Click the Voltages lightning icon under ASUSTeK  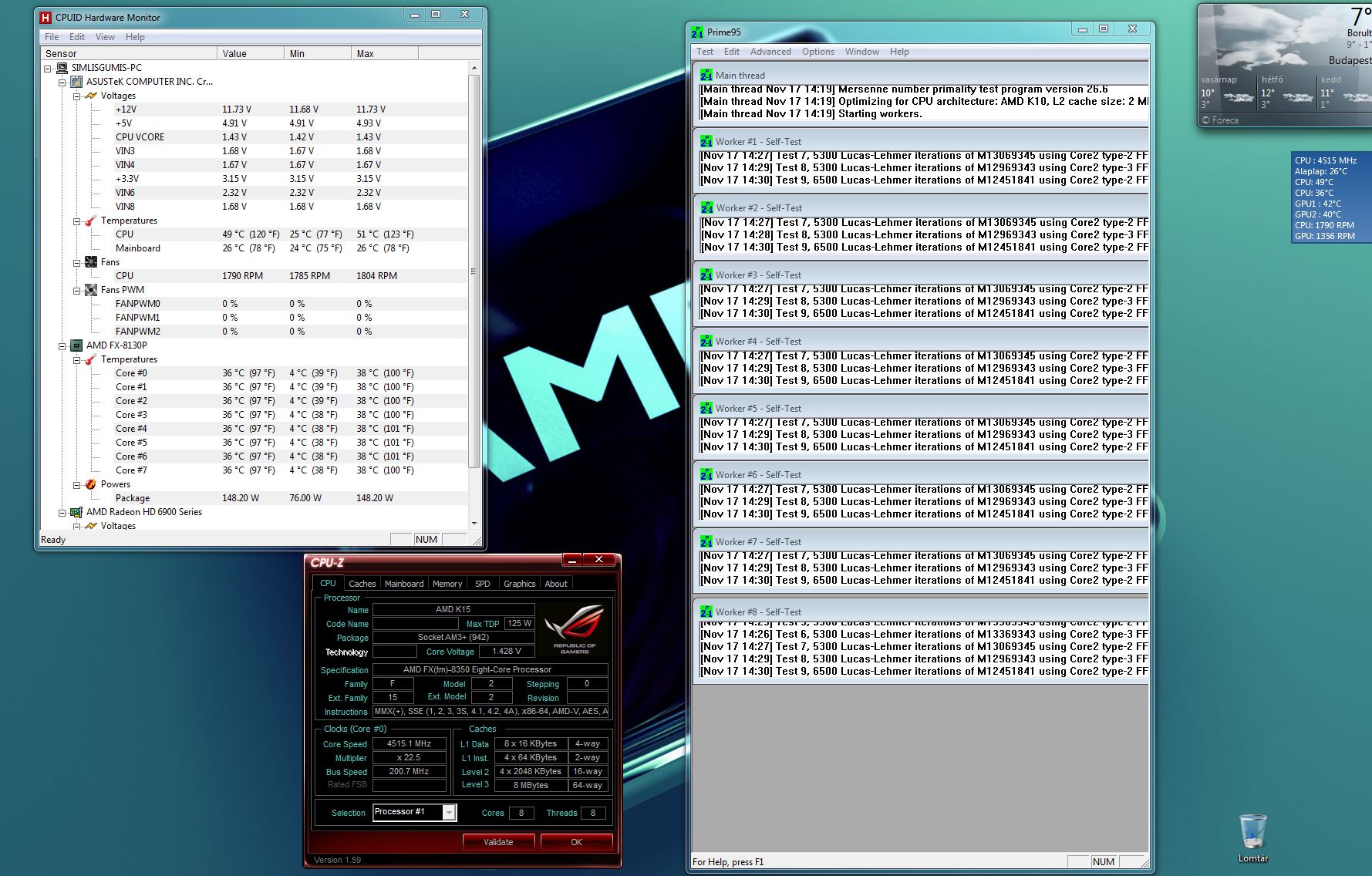91,96
